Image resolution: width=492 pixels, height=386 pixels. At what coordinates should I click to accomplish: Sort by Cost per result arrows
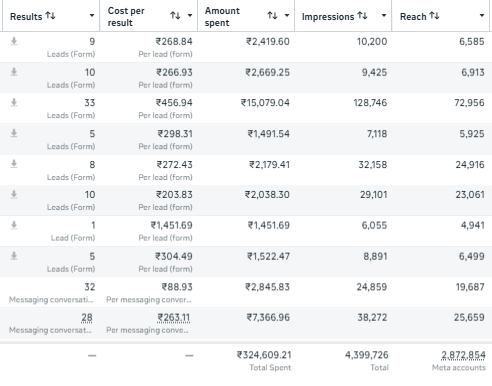175,15
